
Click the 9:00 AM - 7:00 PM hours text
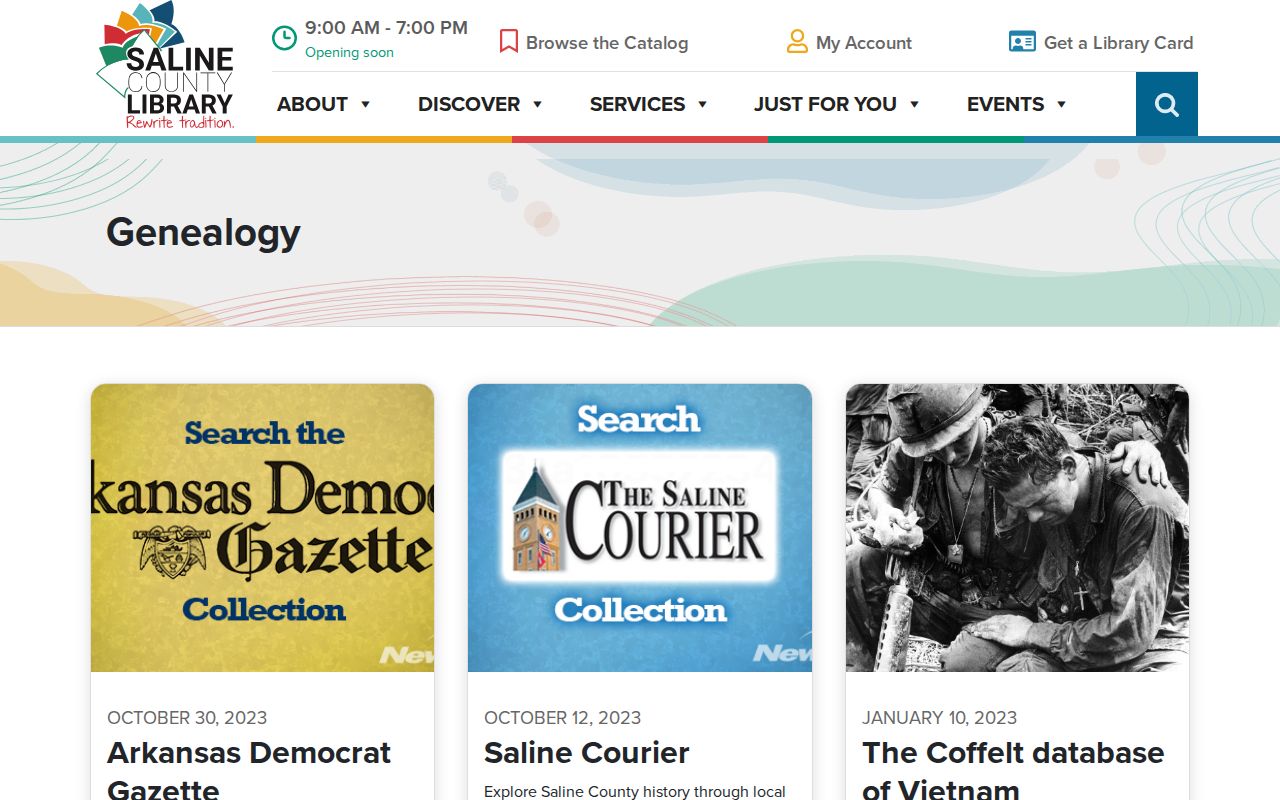(x=386, y=28)
